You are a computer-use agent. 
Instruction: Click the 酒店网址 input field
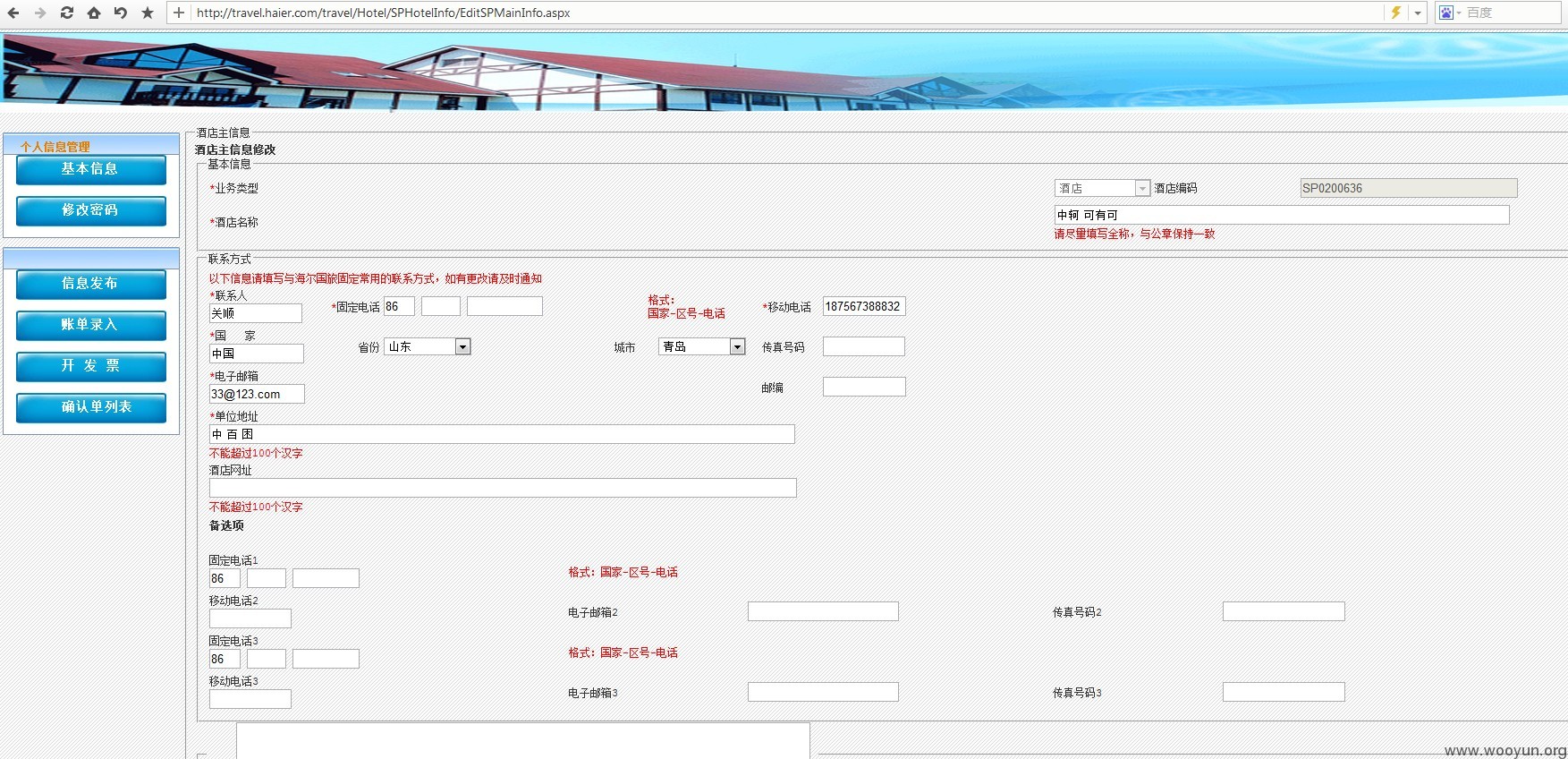503,488
